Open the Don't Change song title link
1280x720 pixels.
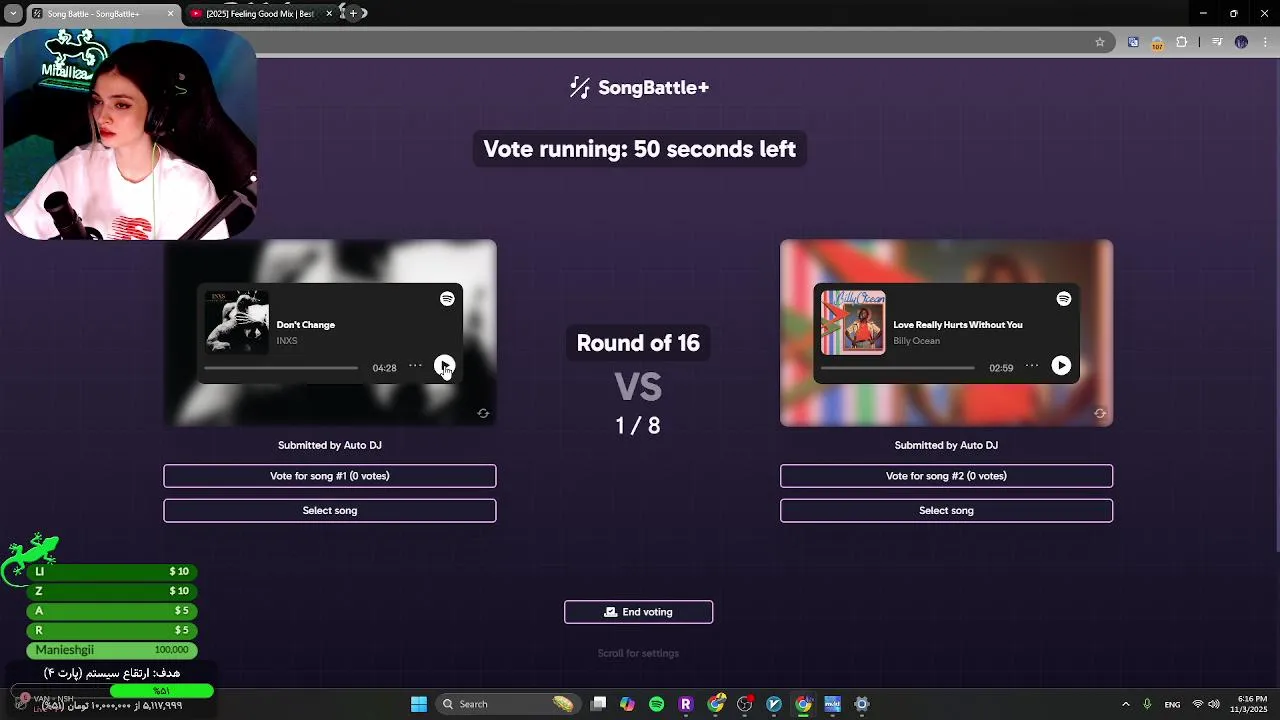pyautogui.click(x=306, y=325)
